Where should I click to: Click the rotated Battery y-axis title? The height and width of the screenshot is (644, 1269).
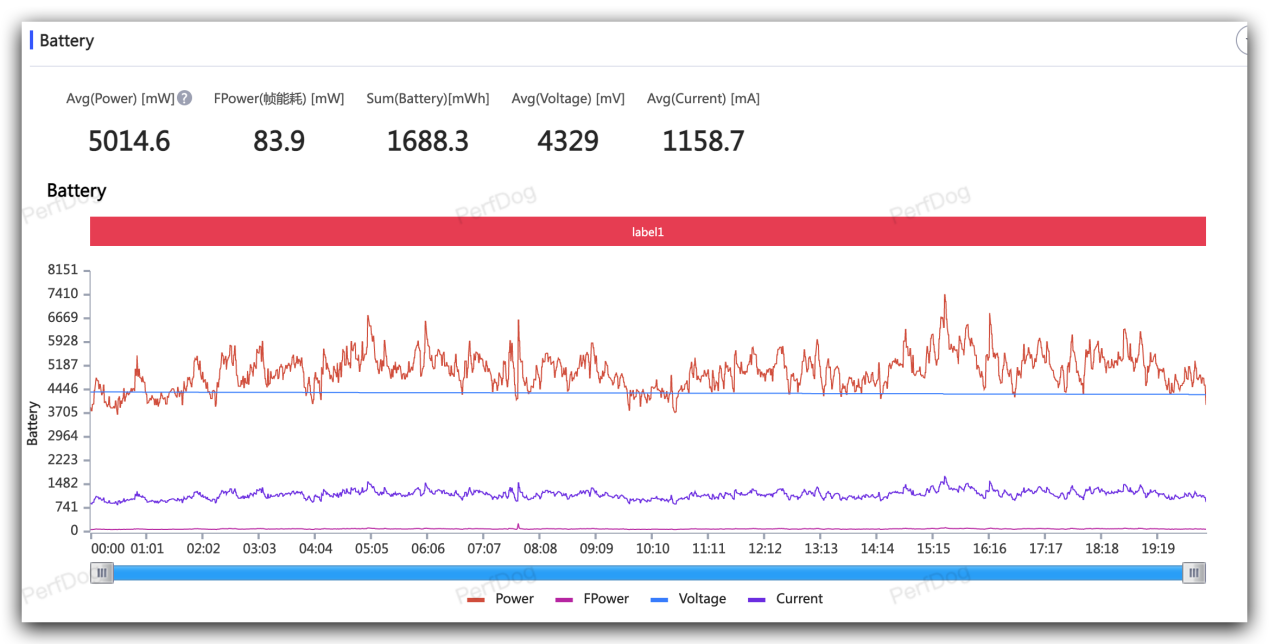click(x=33, y=424)
